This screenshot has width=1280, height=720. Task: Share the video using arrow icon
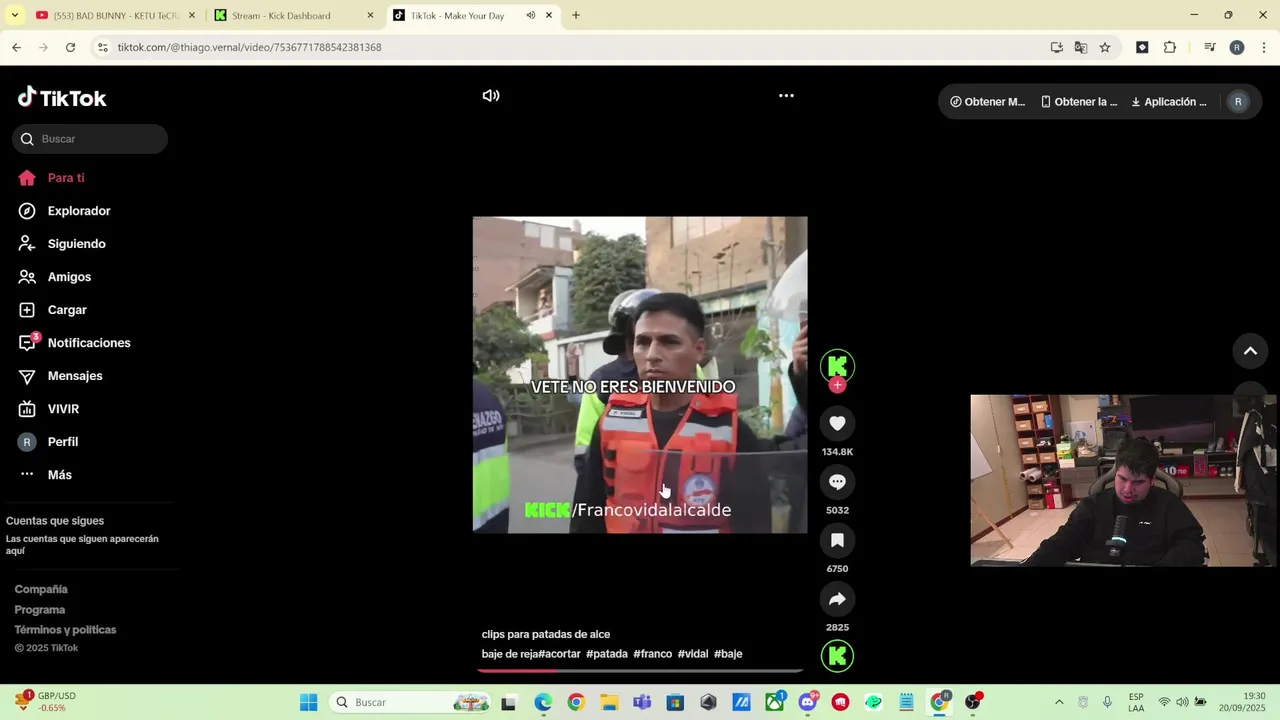[x=838, y=599]
